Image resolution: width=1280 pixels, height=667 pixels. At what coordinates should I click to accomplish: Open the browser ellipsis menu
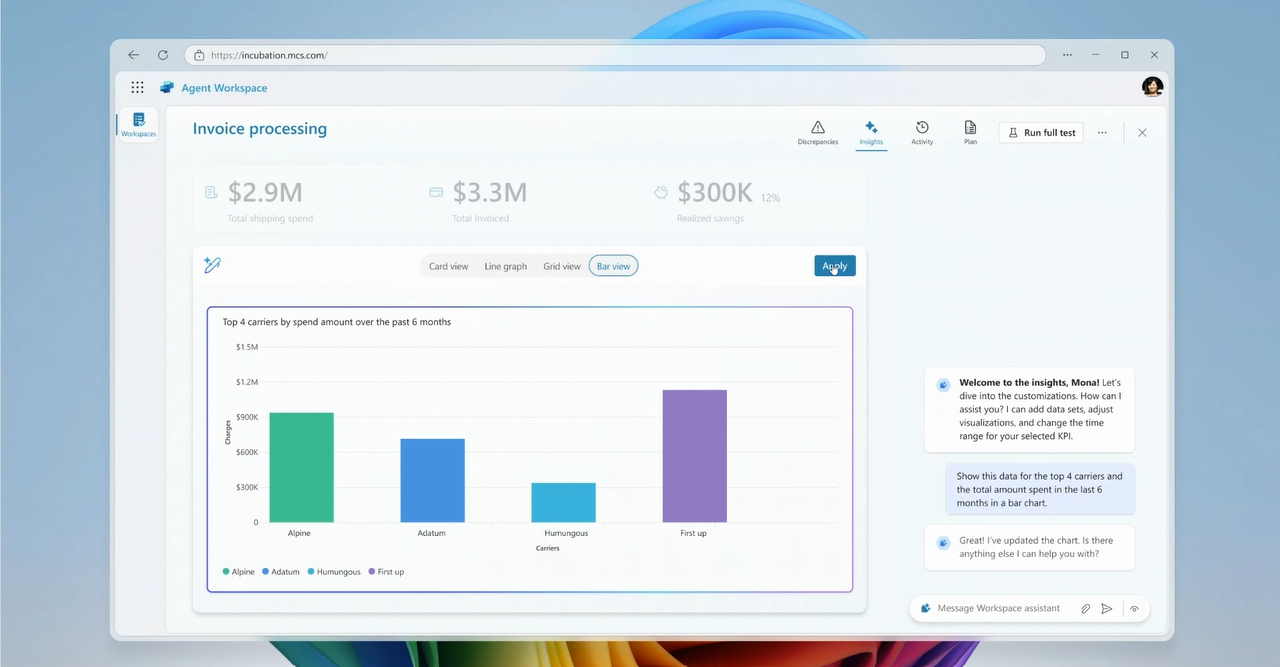click(1068, 55)
